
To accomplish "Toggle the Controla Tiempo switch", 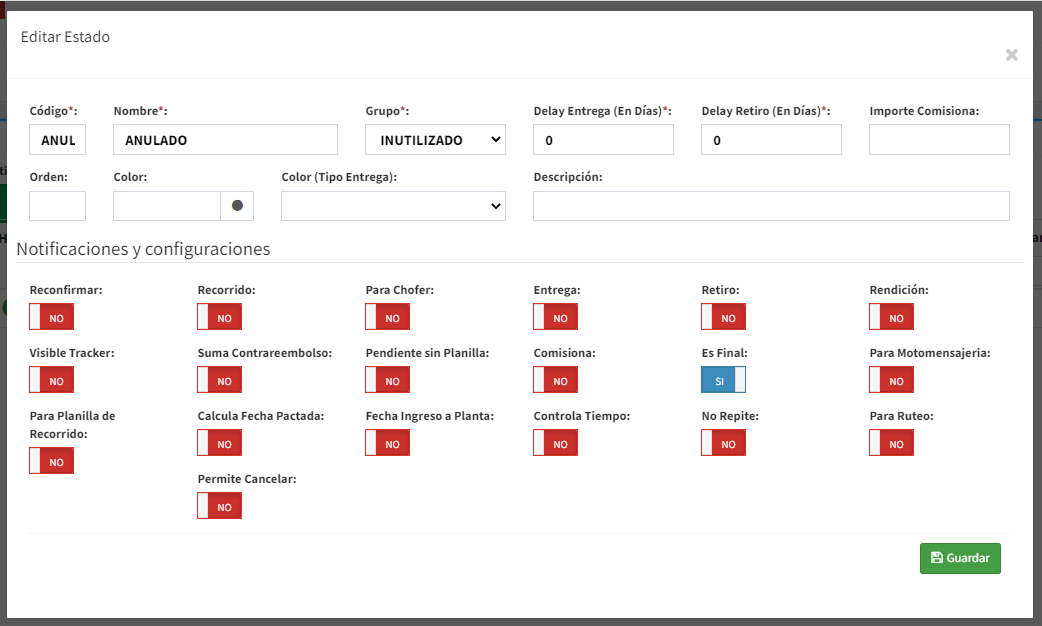I will pos(555,443).
